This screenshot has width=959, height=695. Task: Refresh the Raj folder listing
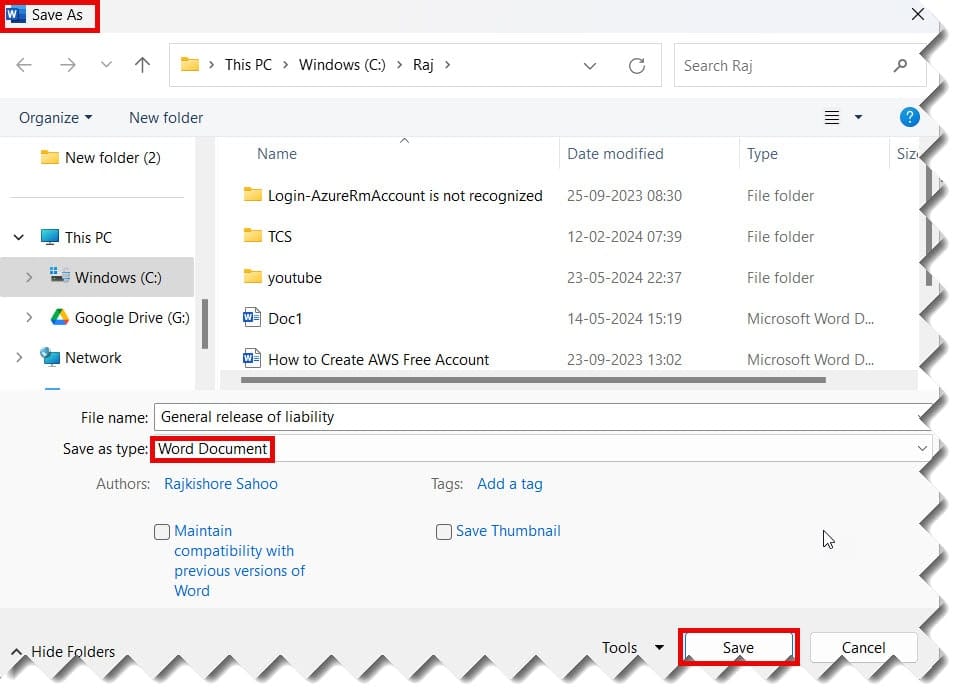(637, 65)
